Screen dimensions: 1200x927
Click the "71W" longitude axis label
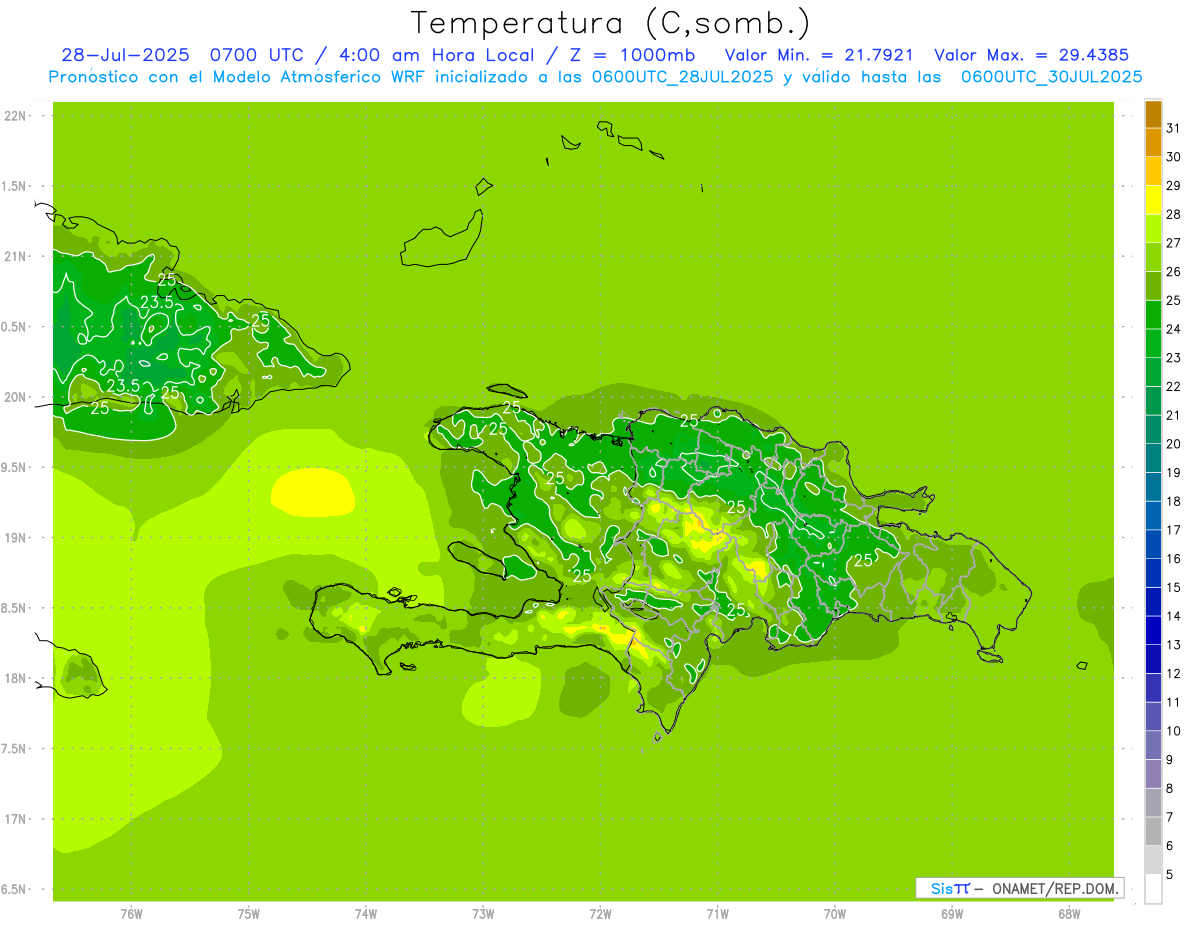(717, 913)
